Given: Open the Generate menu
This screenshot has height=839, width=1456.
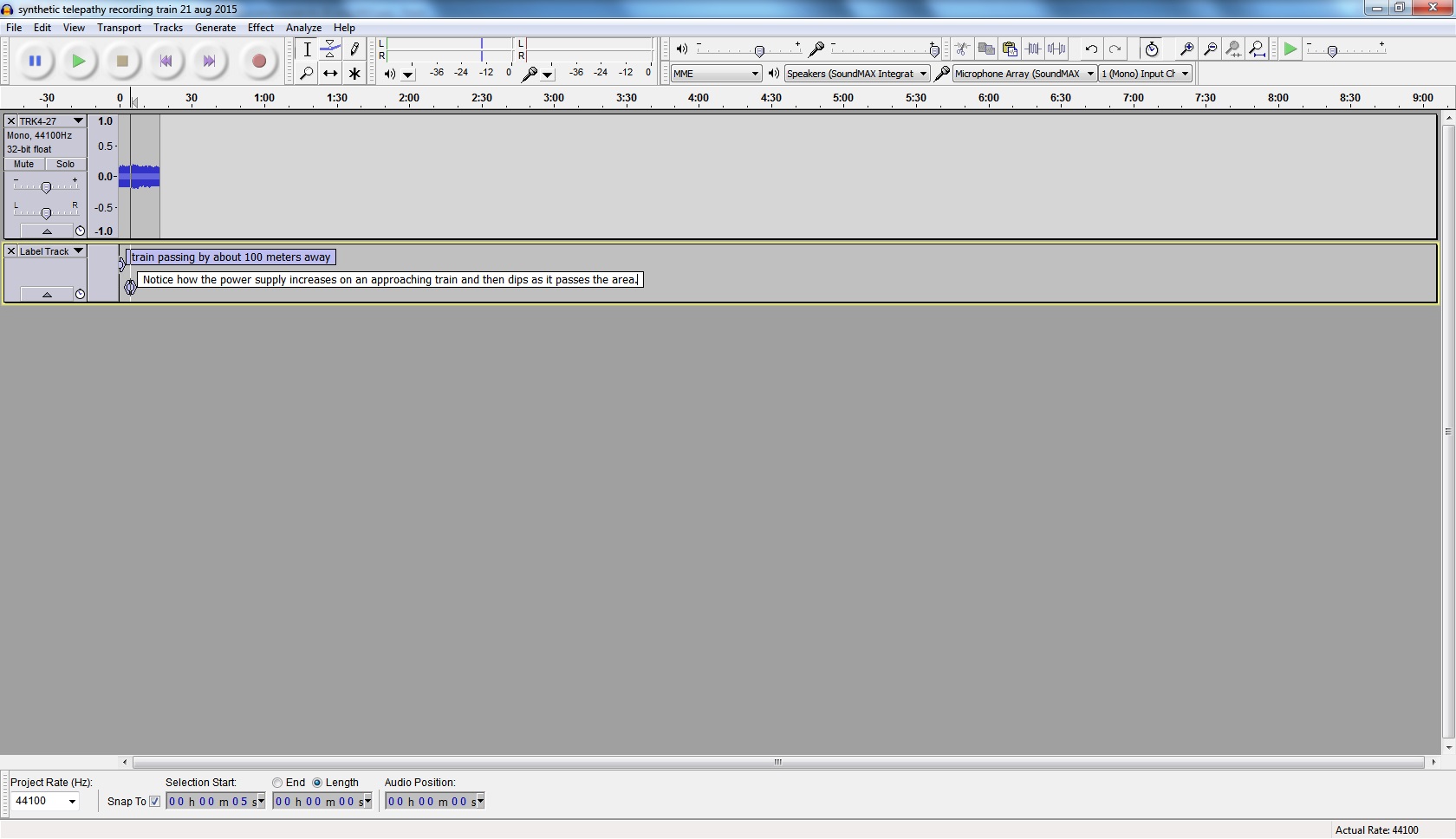Looking at the screenshot, I should 215,28.
